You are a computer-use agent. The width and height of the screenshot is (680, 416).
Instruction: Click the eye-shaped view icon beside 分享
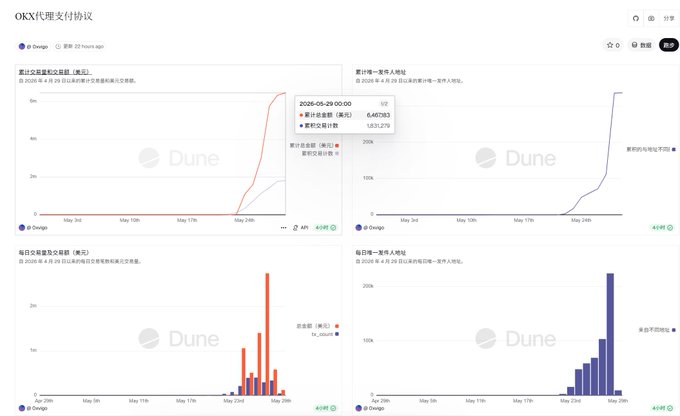(651, 19)
